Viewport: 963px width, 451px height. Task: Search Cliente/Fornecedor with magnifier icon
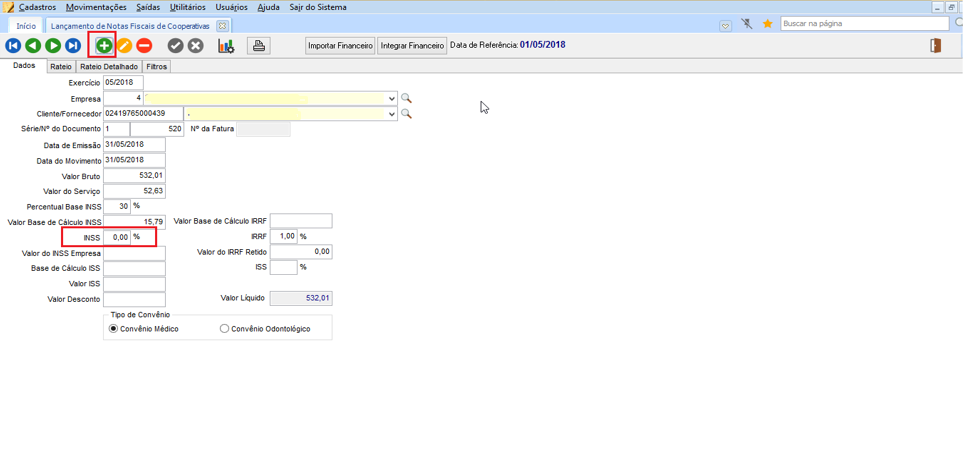click(406, 114)
